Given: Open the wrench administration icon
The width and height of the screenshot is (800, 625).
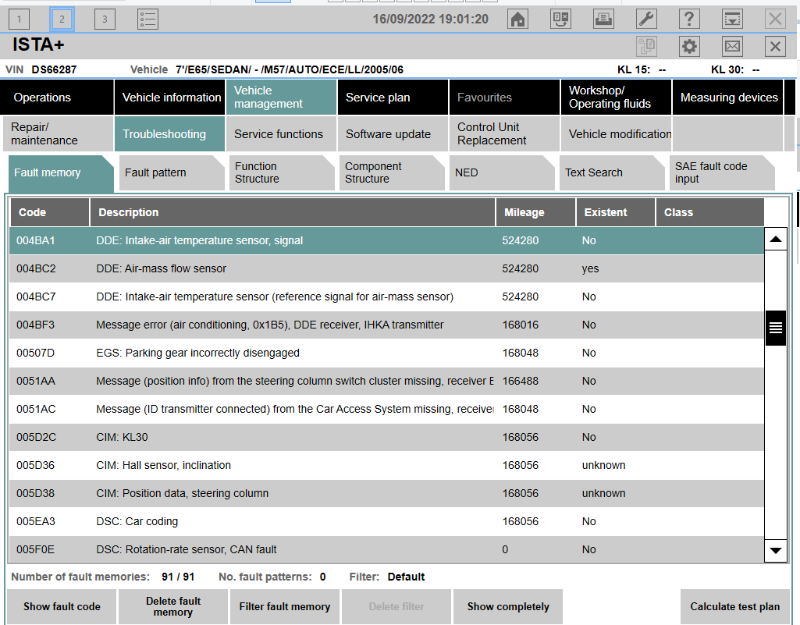Looking at the screenshot, I should click(x=646, y=19).
